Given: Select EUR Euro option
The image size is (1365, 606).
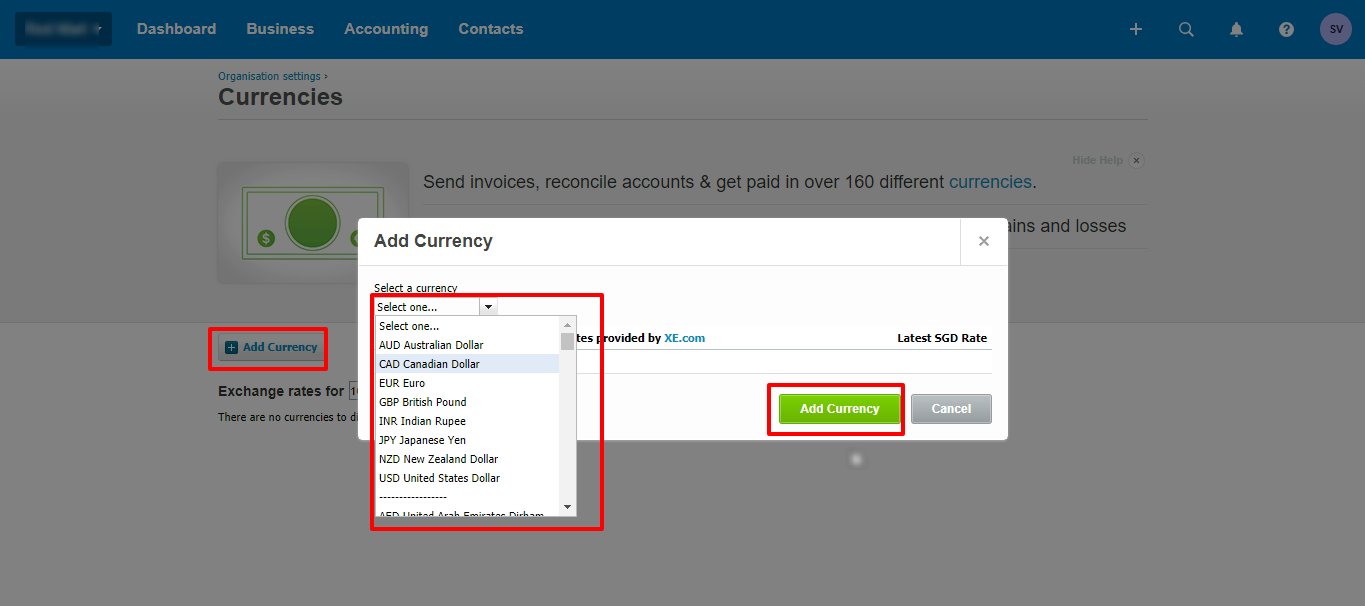Looking at the screenshot, I should coord(467,383).
